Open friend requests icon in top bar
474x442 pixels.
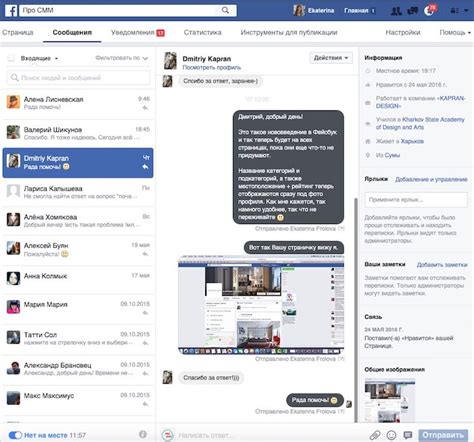(x=396, y=11)
